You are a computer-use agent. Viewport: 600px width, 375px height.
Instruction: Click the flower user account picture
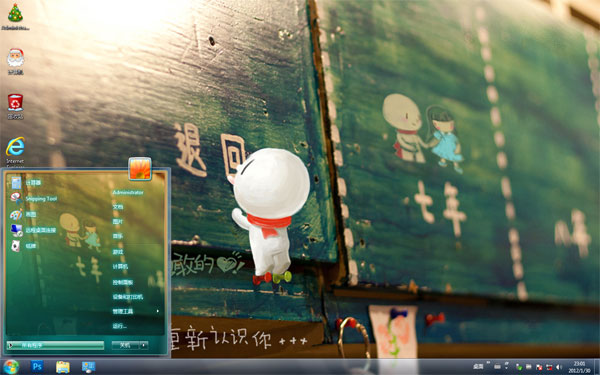click(140, 168)
